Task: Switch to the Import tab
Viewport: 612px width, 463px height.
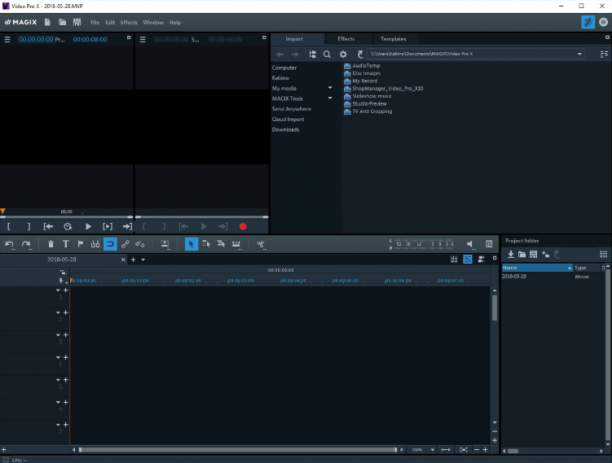Action: click(x=294, y=39)
